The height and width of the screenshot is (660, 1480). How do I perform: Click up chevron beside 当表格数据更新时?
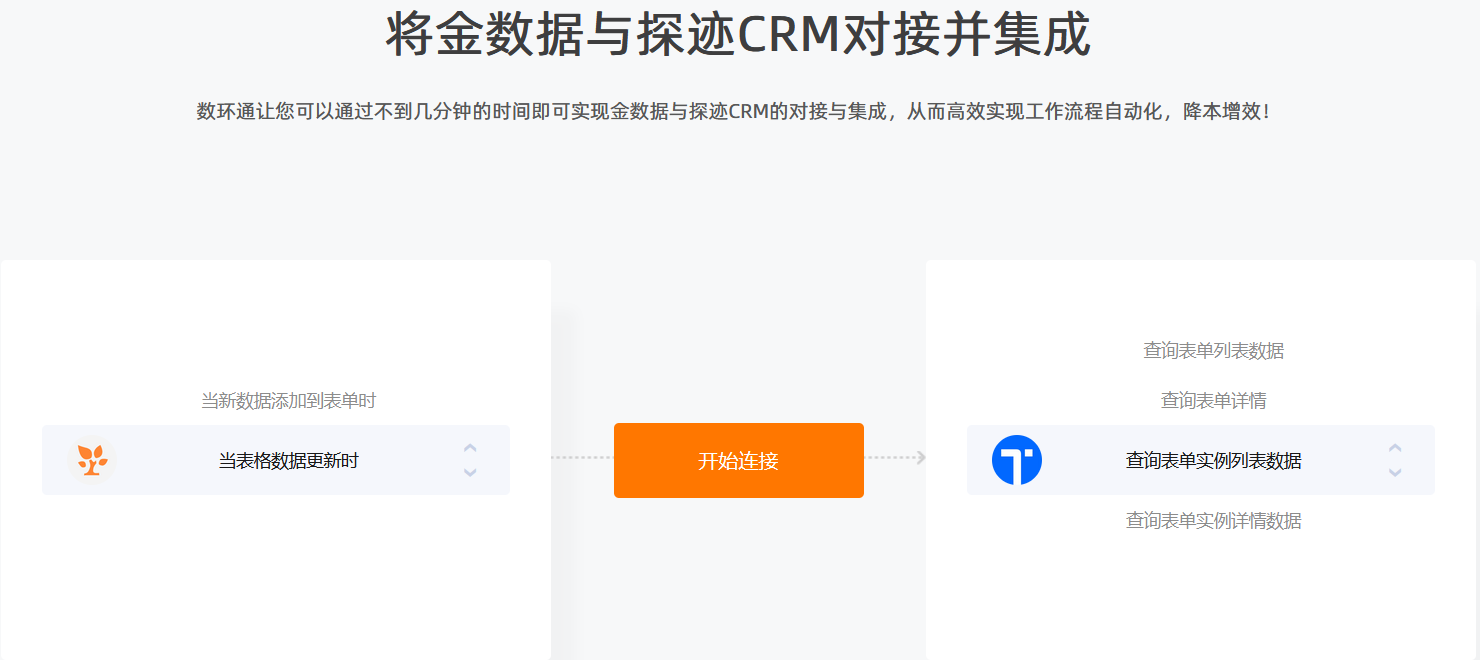coord(470,448)
